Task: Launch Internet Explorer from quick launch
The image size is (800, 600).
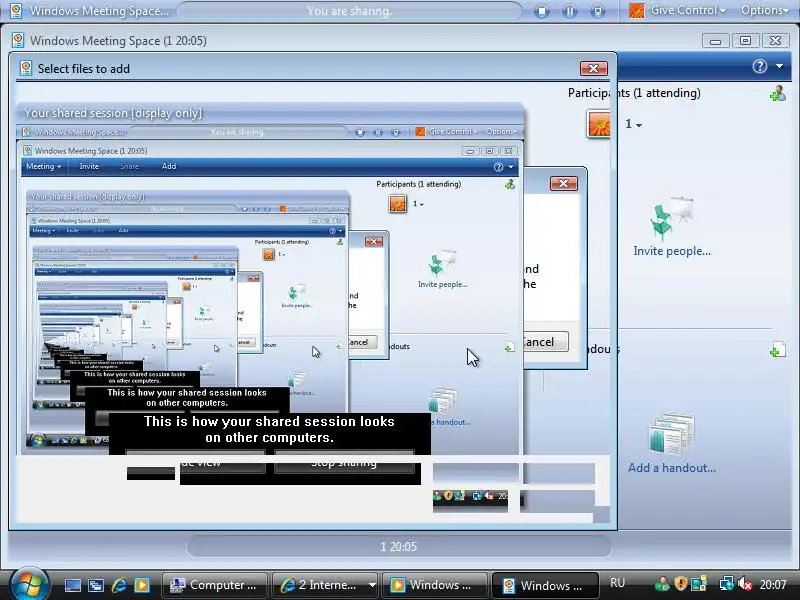Action: 119,585
